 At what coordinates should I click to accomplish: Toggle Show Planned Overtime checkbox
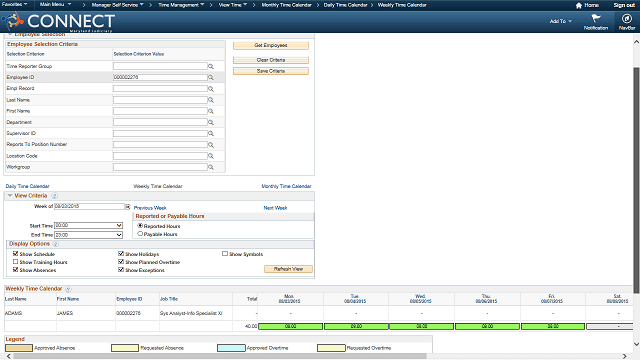(121, 262)
